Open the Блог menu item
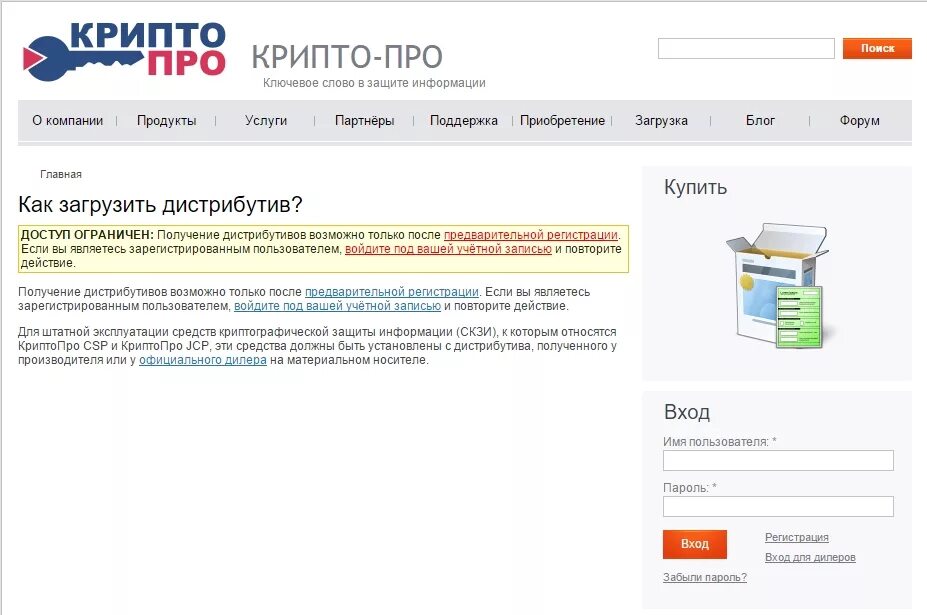927x615 pixels. tap(760, 121)
